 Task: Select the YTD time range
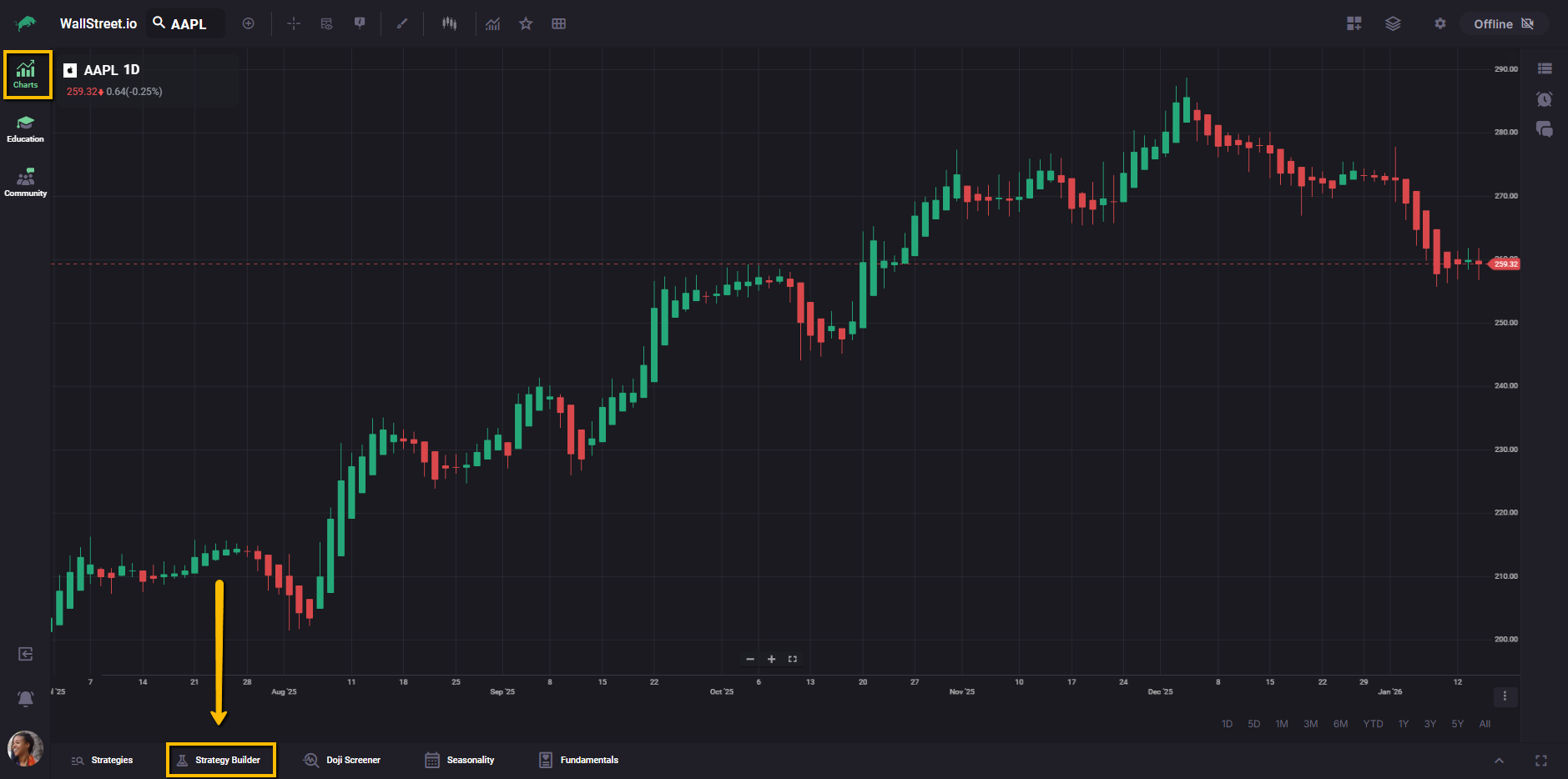coord(1373,724)
